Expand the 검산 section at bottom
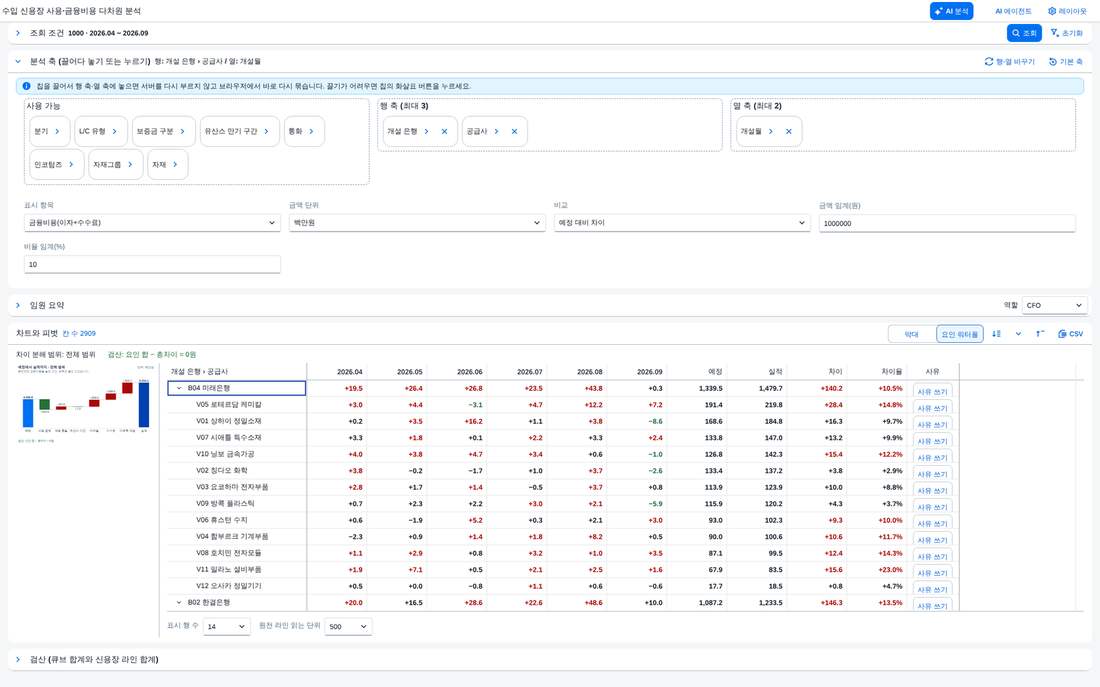Viewport: 1100px width, 687px height. pyautogui.click(x=18, y=660)
